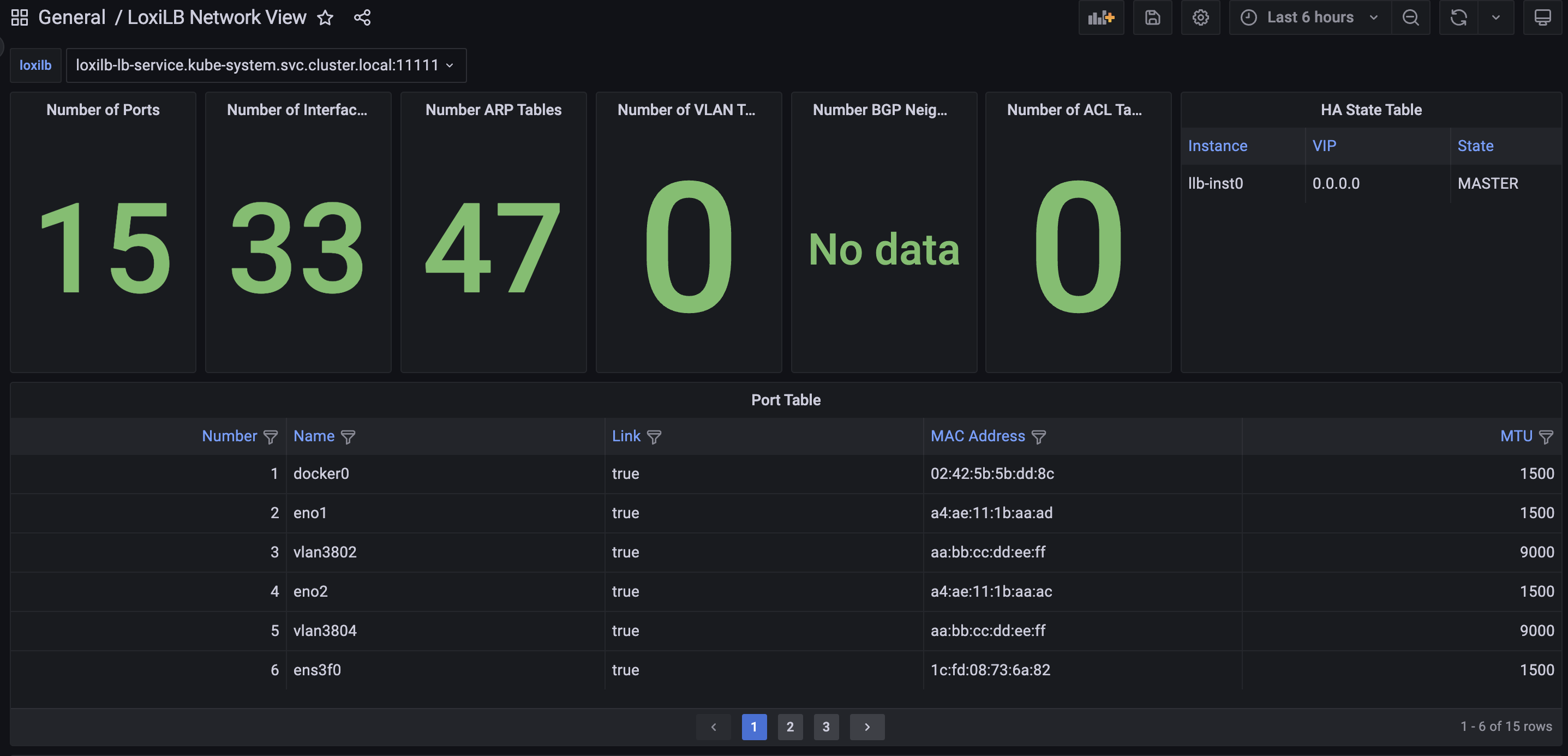Open the dashboards grid icon

pyautogui.click(x=20, y=17)
